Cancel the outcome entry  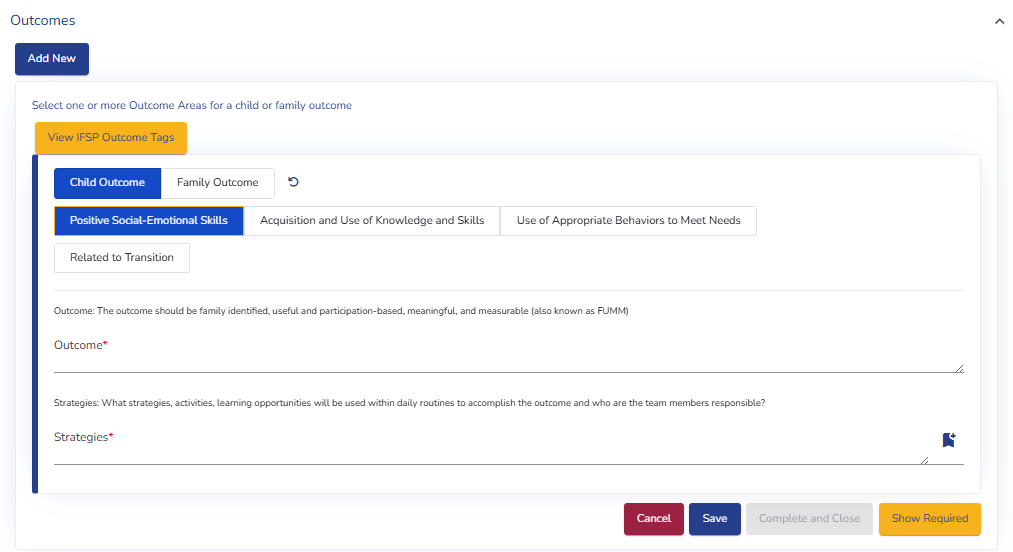653,519
